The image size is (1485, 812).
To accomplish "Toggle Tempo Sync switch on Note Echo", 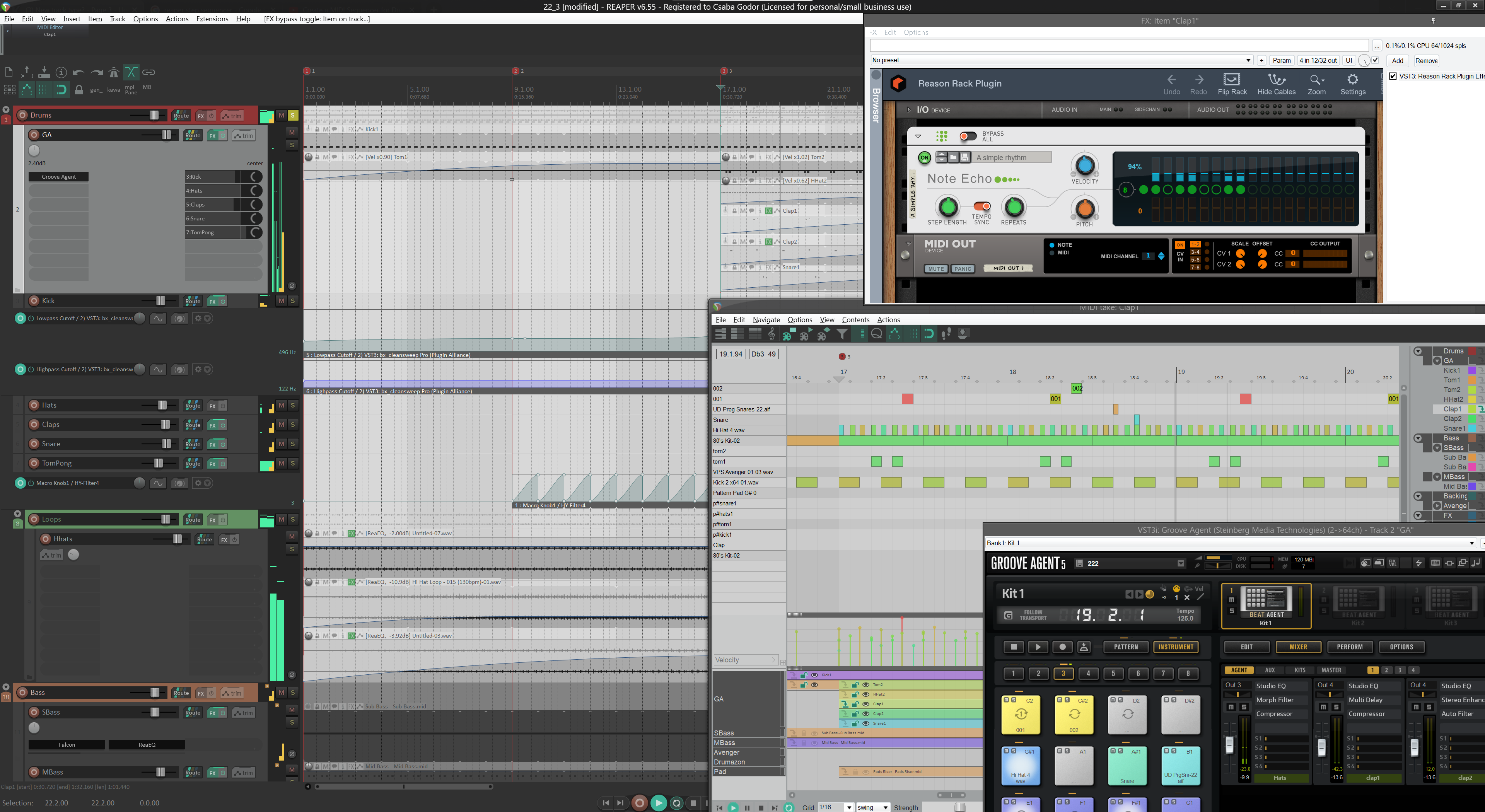I will pyautogui.click(x=982, y=206).
